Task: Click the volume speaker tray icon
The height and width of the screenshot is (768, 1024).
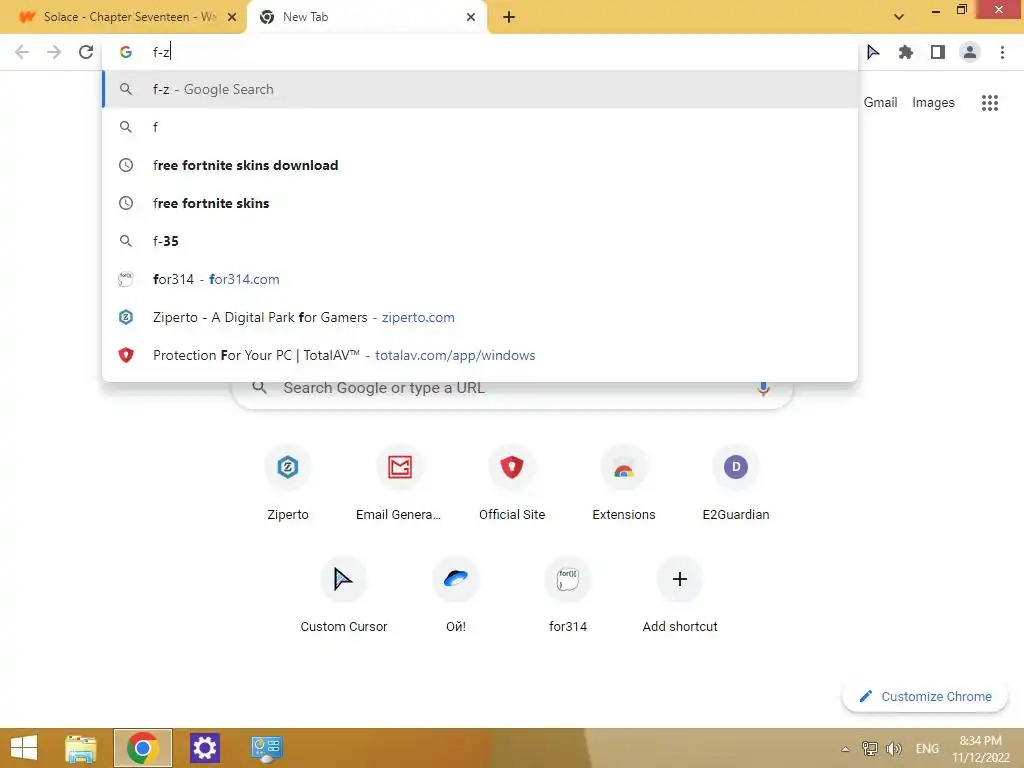Action: (893, 748)
